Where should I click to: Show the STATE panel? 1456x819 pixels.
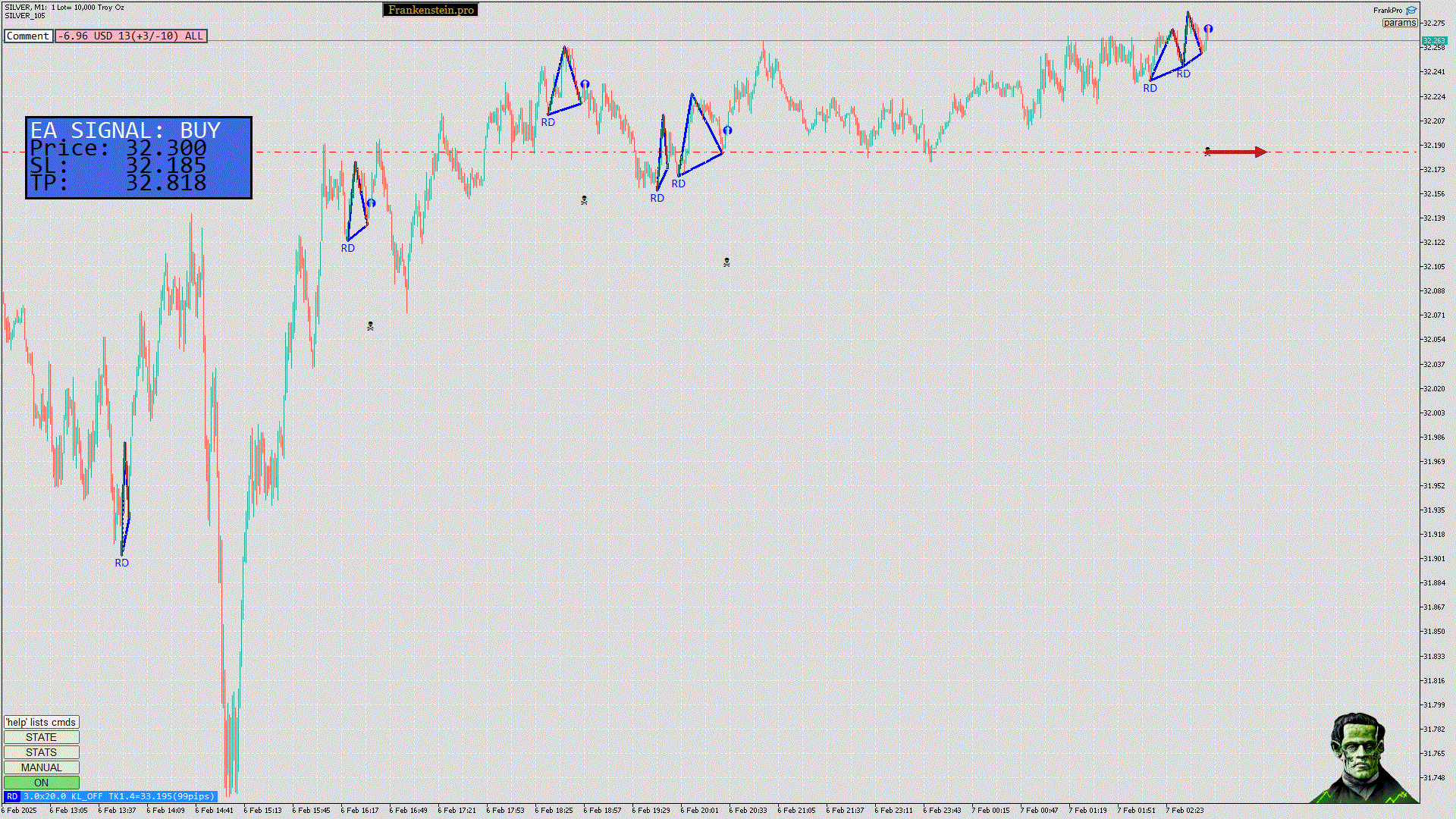pos(42,737)
